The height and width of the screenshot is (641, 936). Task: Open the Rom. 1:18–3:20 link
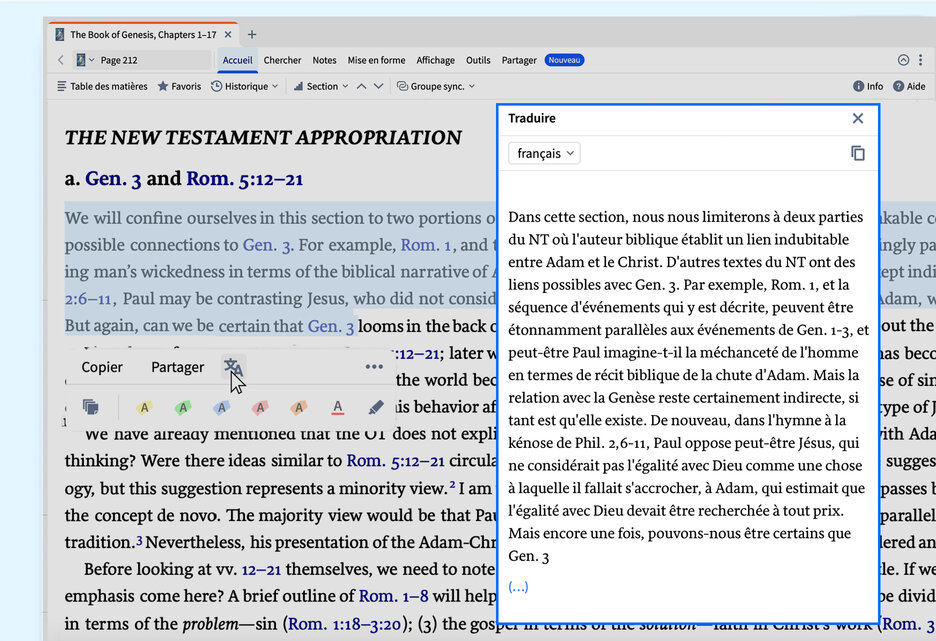344,624
